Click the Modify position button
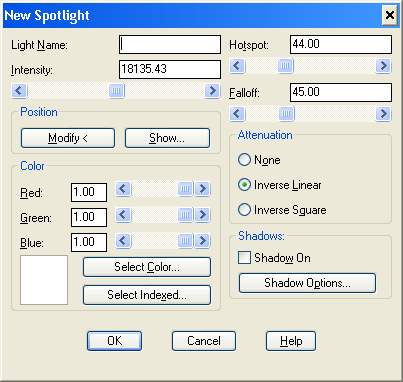 68,138
